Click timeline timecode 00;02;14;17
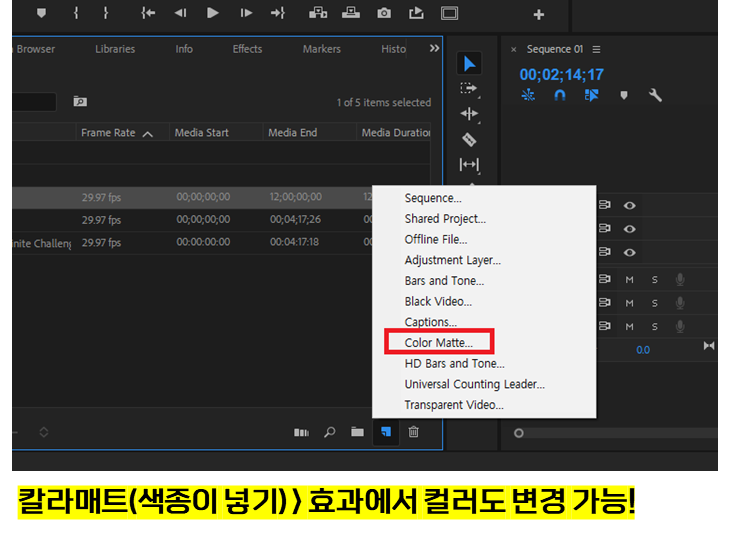 (x=562, y=74)
